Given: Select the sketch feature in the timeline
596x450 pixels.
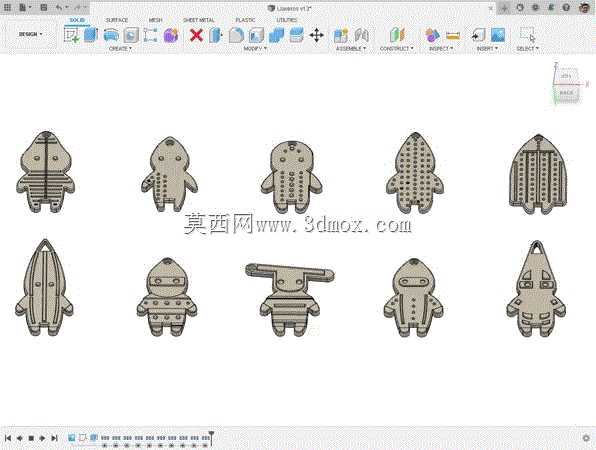Looking at the screenshot, I should (x=82, y=438).
